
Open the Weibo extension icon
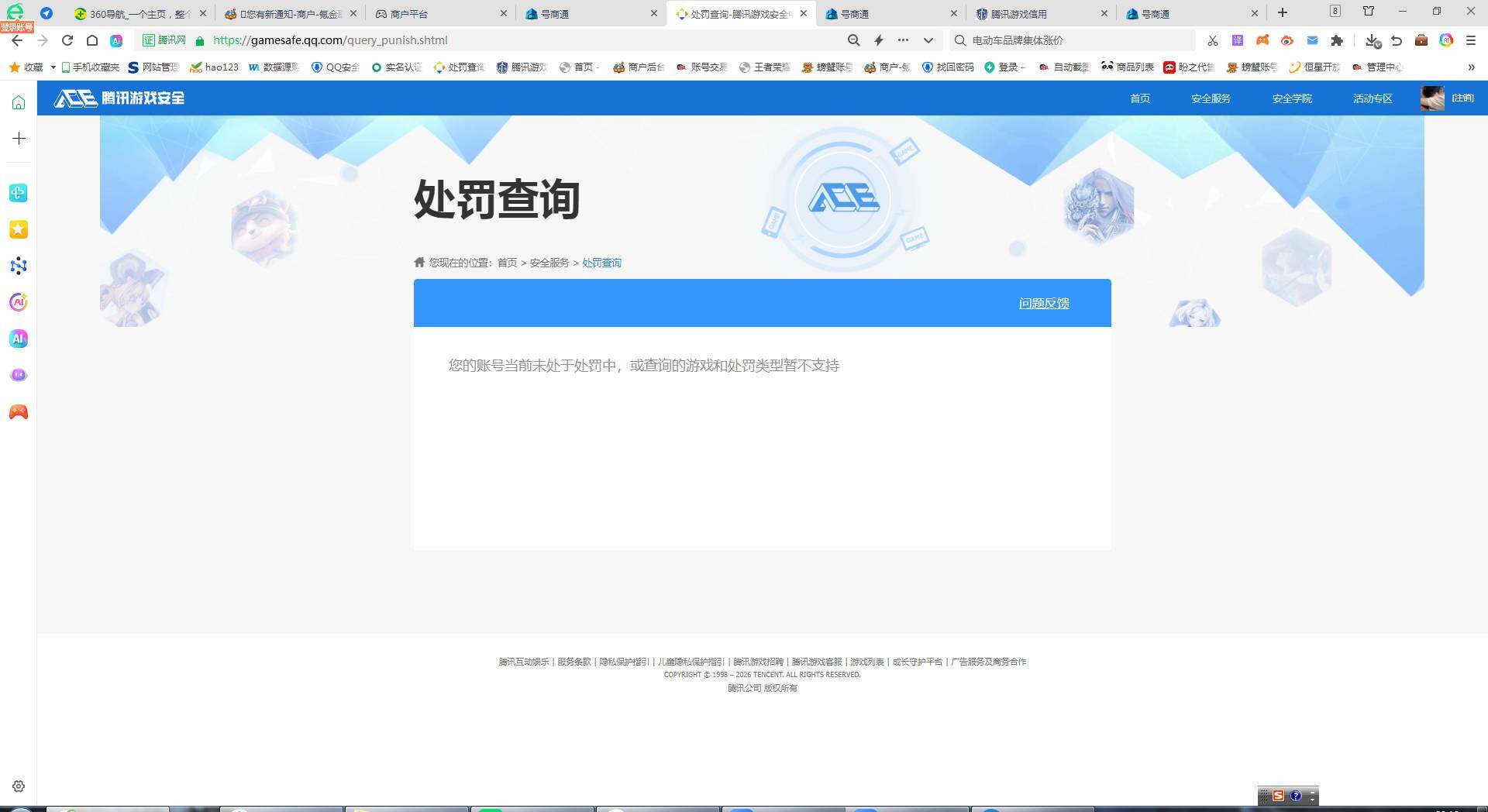click(x=1287, y=40)
